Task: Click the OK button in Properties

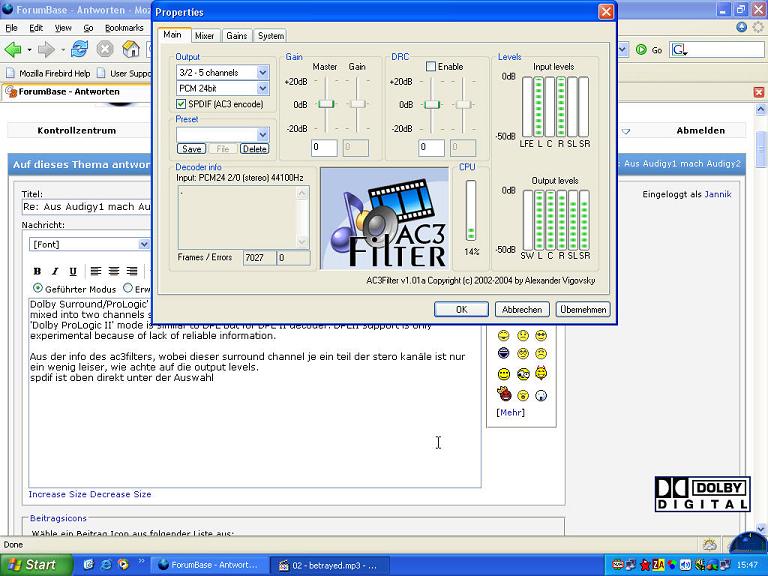Action: click(x=461, y=310)
